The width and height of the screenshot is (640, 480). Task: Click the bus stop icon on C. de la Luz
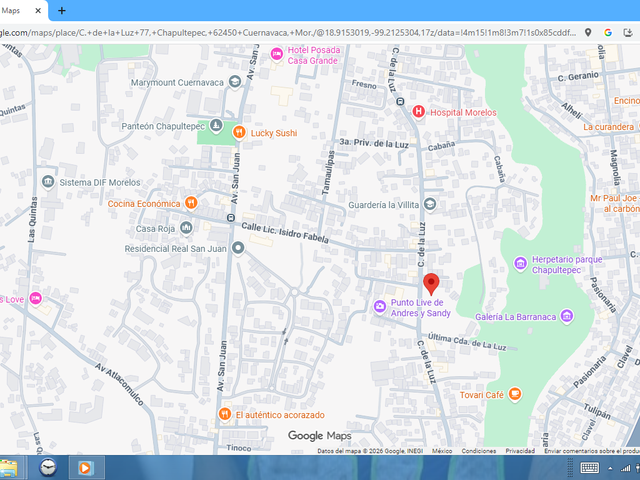[x=400, y=102]
